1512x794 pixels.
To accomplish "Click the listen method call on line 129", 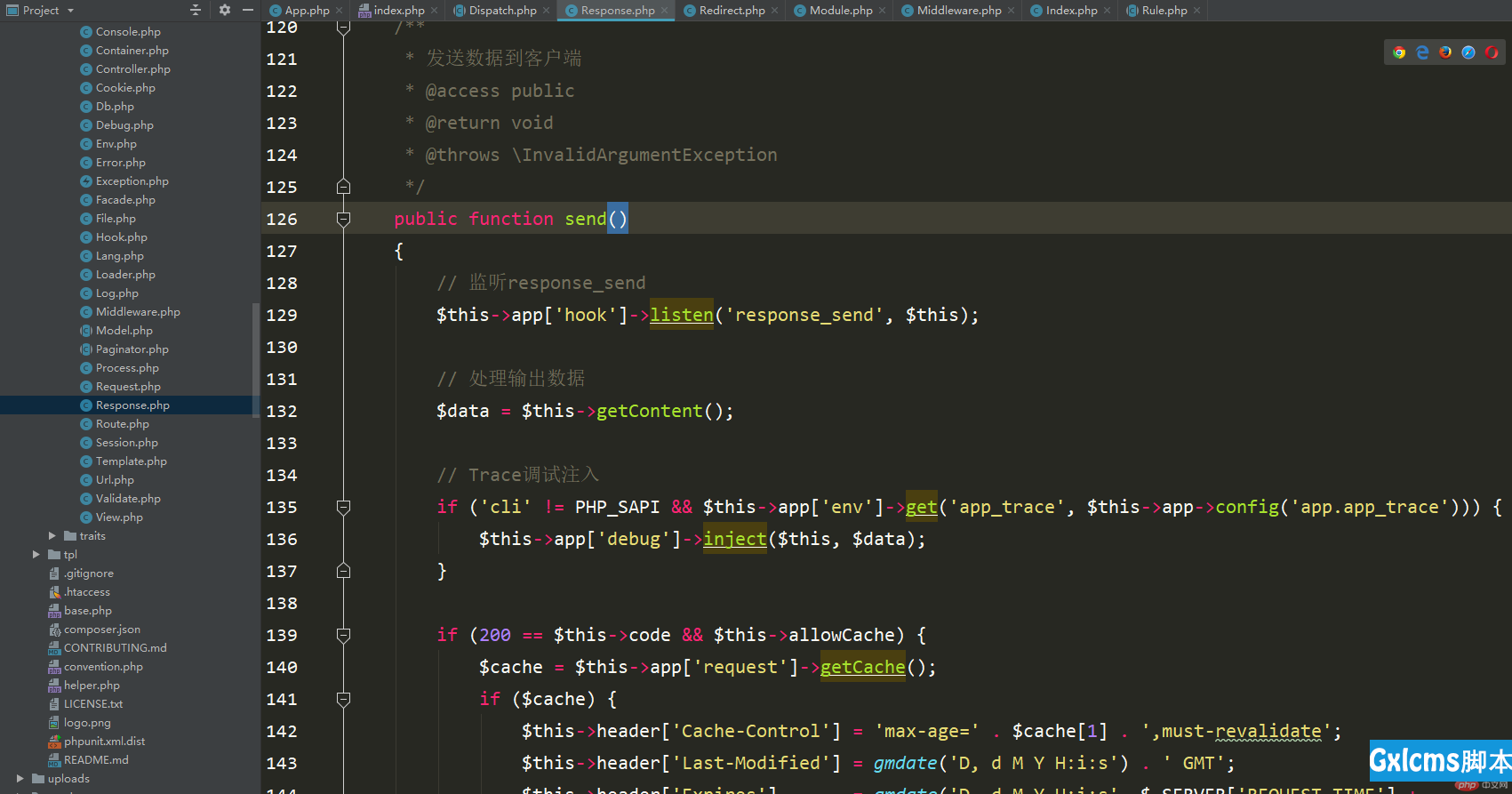I will click(x=682, y=315).
